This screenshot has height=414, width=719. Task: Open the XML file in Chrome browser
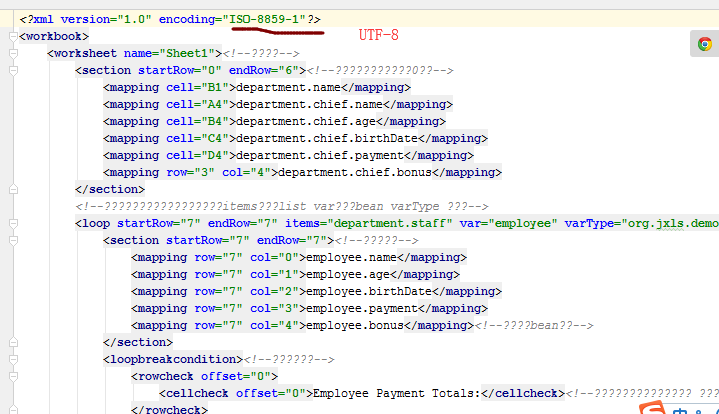pos(705,44)
